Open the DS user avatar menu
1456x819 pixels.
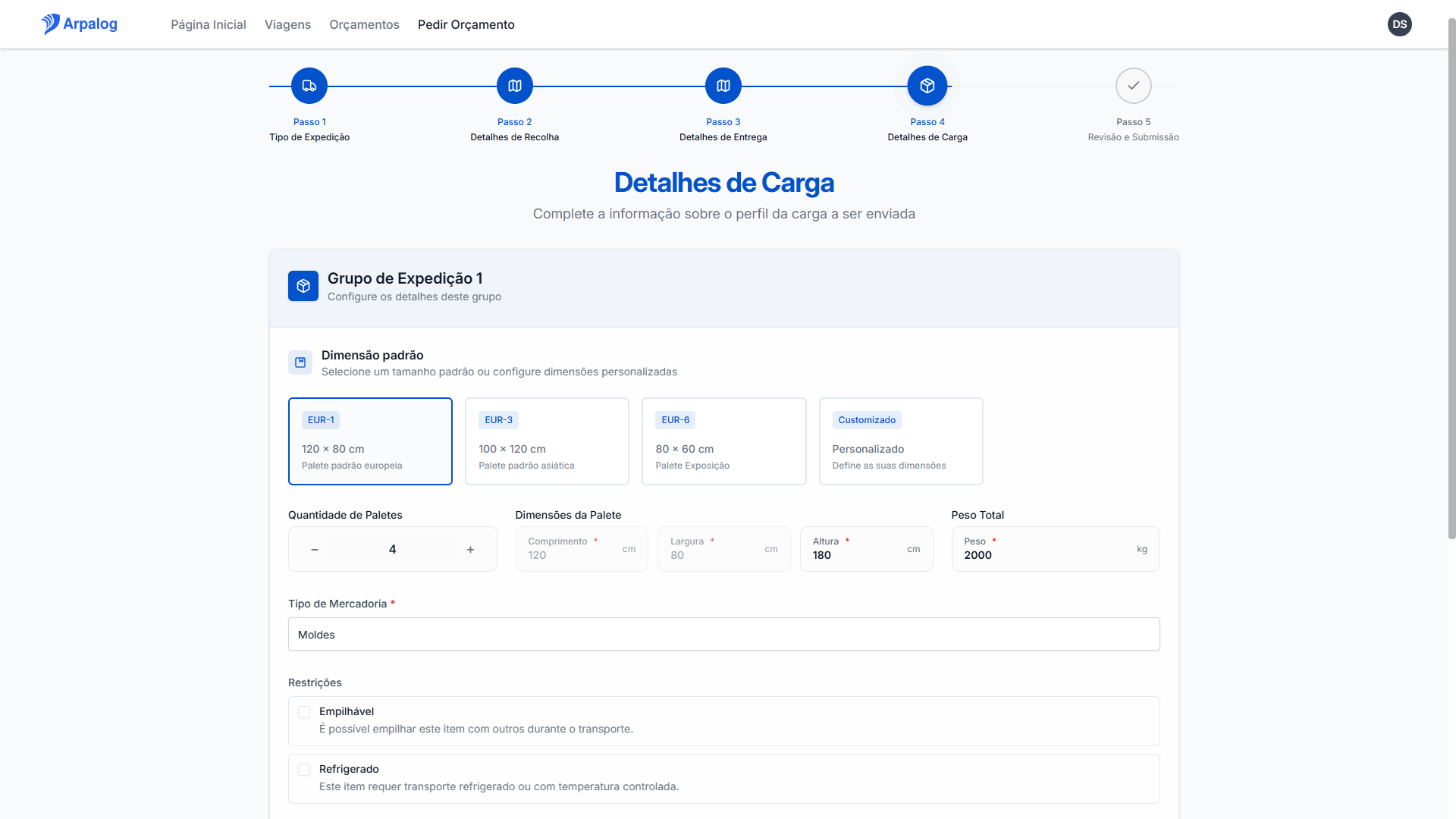[1400, 24]
